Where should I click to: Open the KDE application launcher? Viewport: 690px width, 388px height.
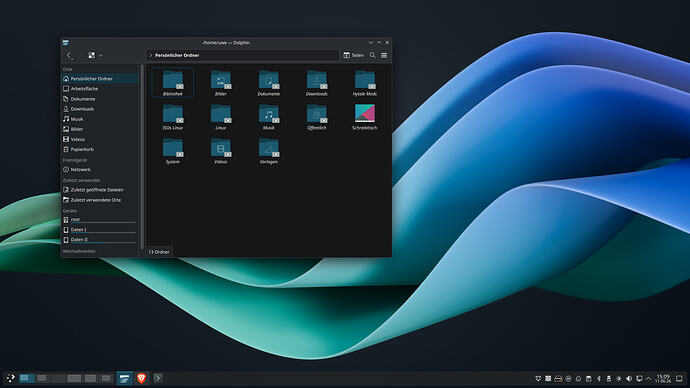[10, 378]
